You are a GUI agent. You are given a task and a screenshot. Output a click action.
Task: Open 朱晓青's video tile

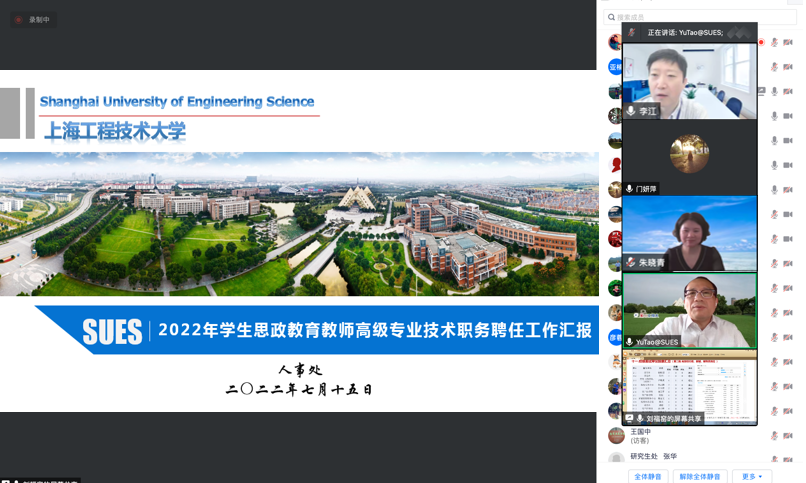tap(689, 231)
